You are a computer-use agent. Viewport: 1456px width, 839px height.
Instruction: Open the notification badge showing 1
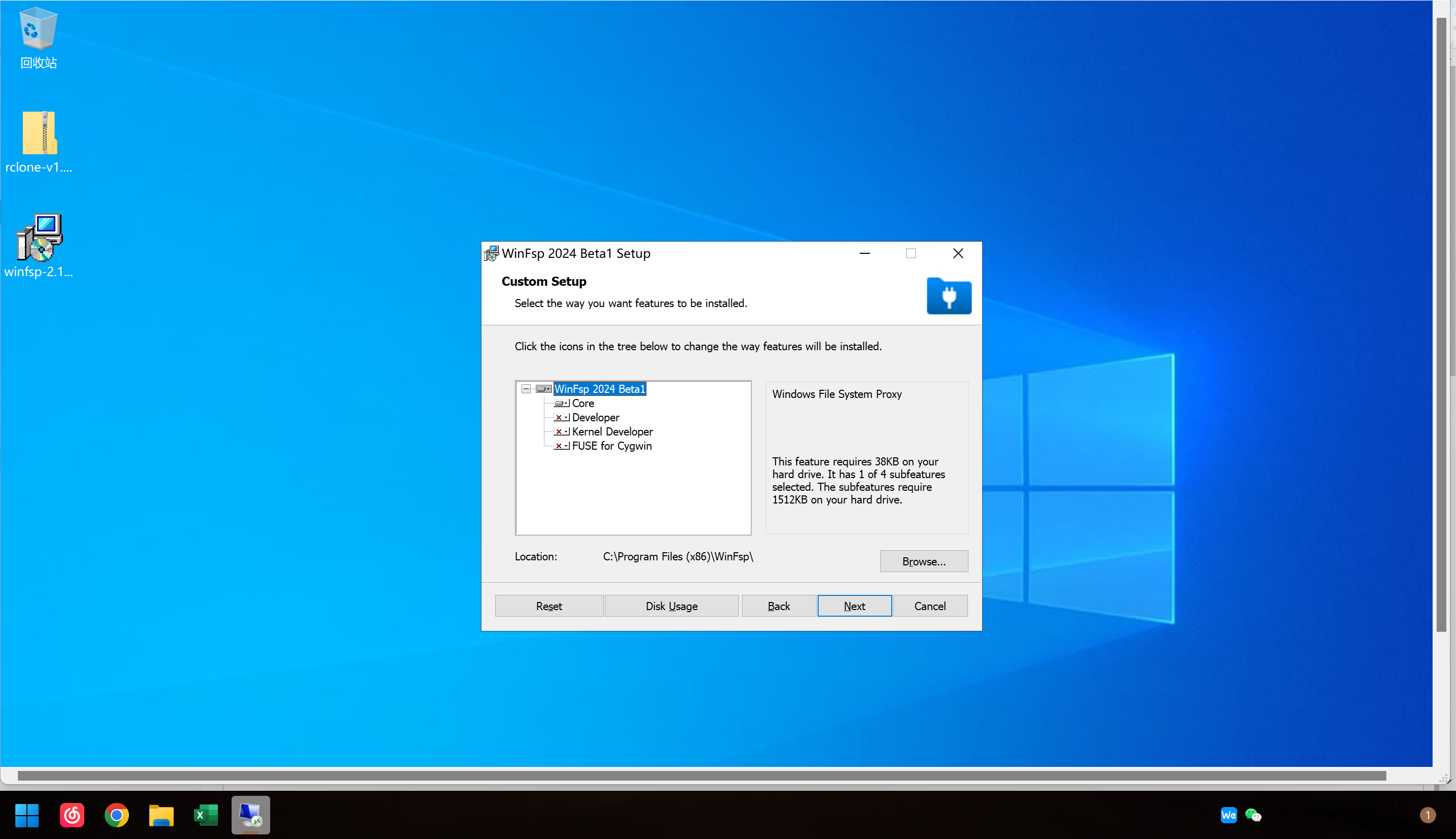1427,815
